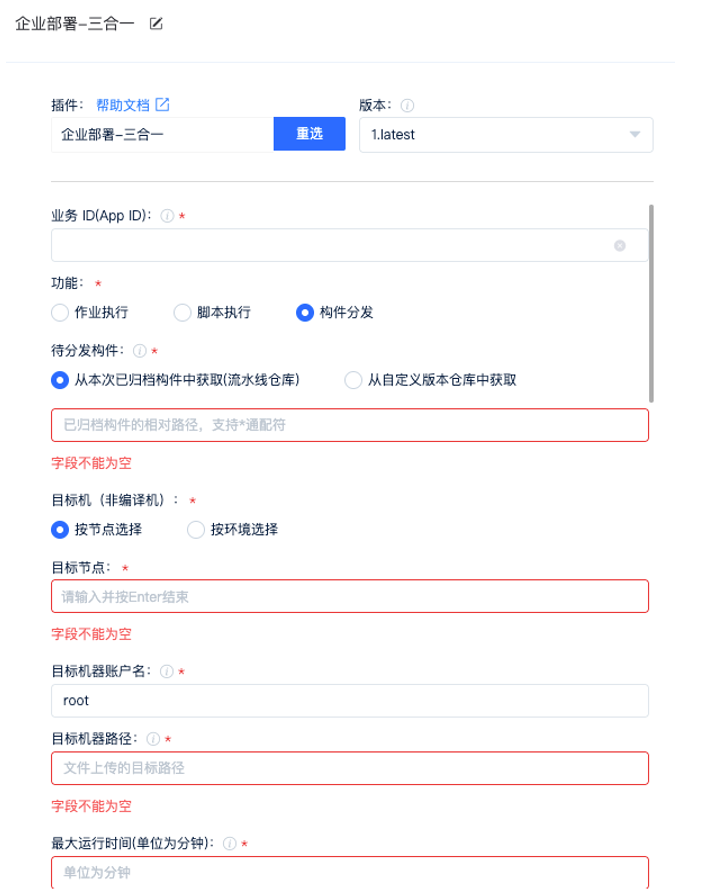
Task: Click the form's vertical scrollbar
Action: (x=652, y=300)
